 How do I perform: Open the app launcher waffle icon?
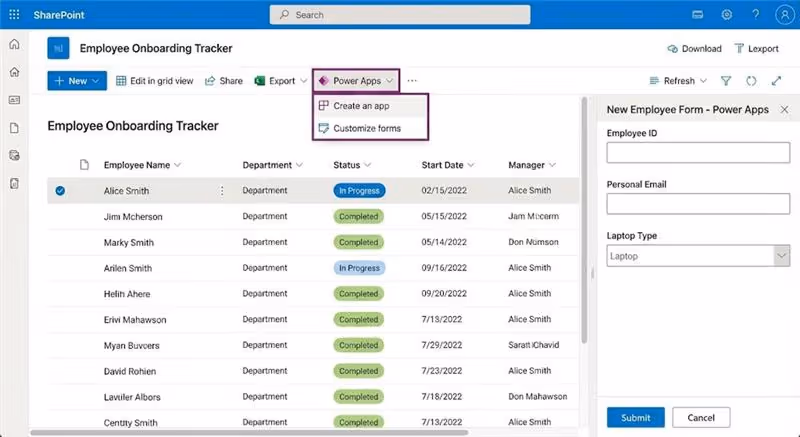[14, 15]
